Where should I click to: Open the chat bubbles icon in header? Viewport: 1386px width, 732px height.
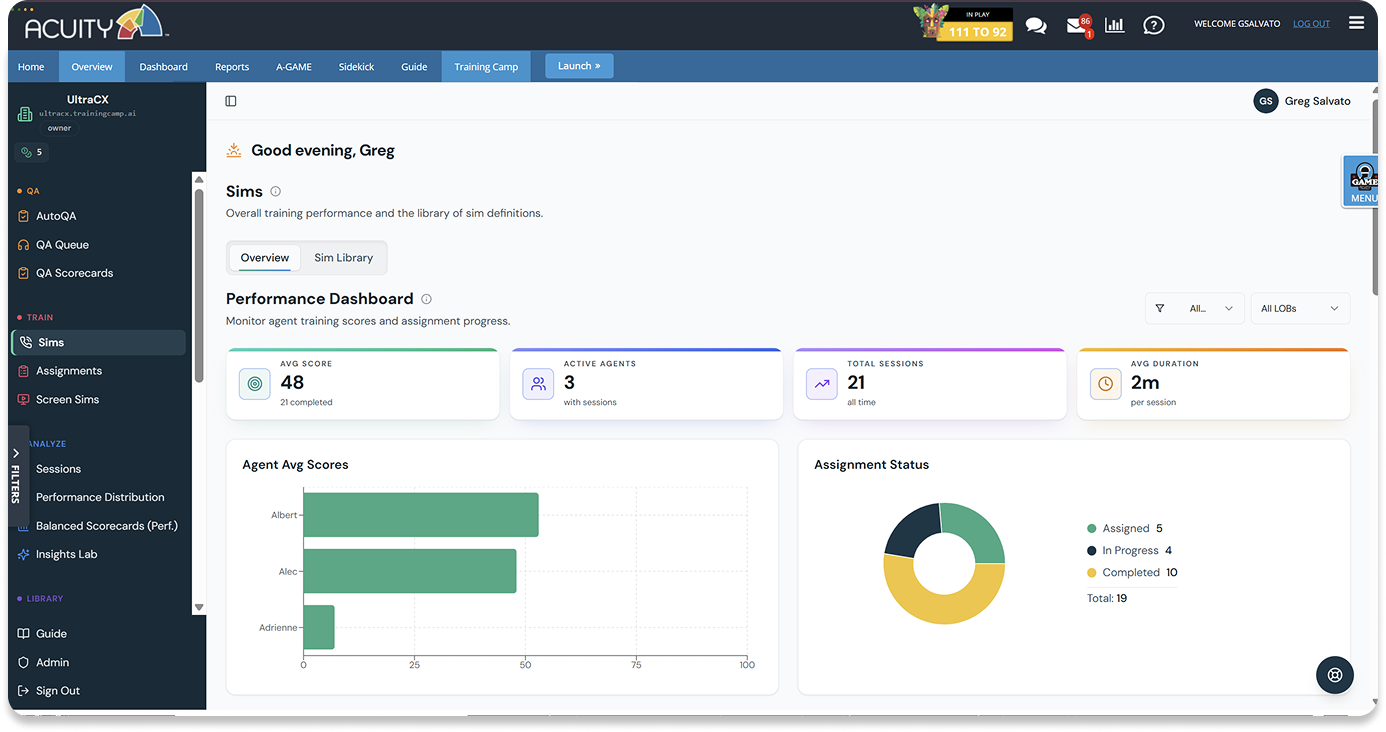pyautogui.click(x=1036, y=25)
